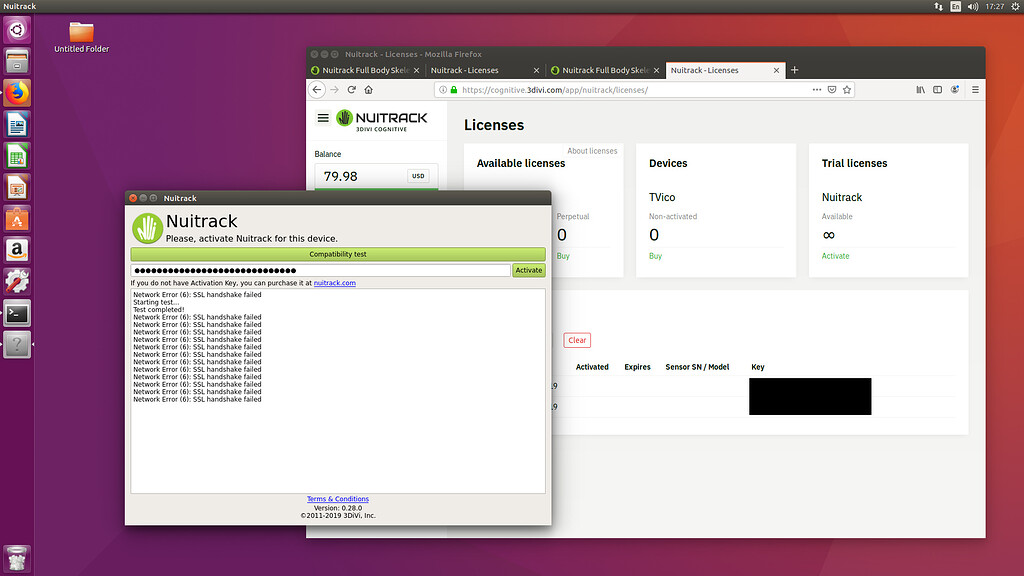1024x576 pixels.
Task: Click Activate button in Nuitrack dialog
Action: [x=528, y=270]
